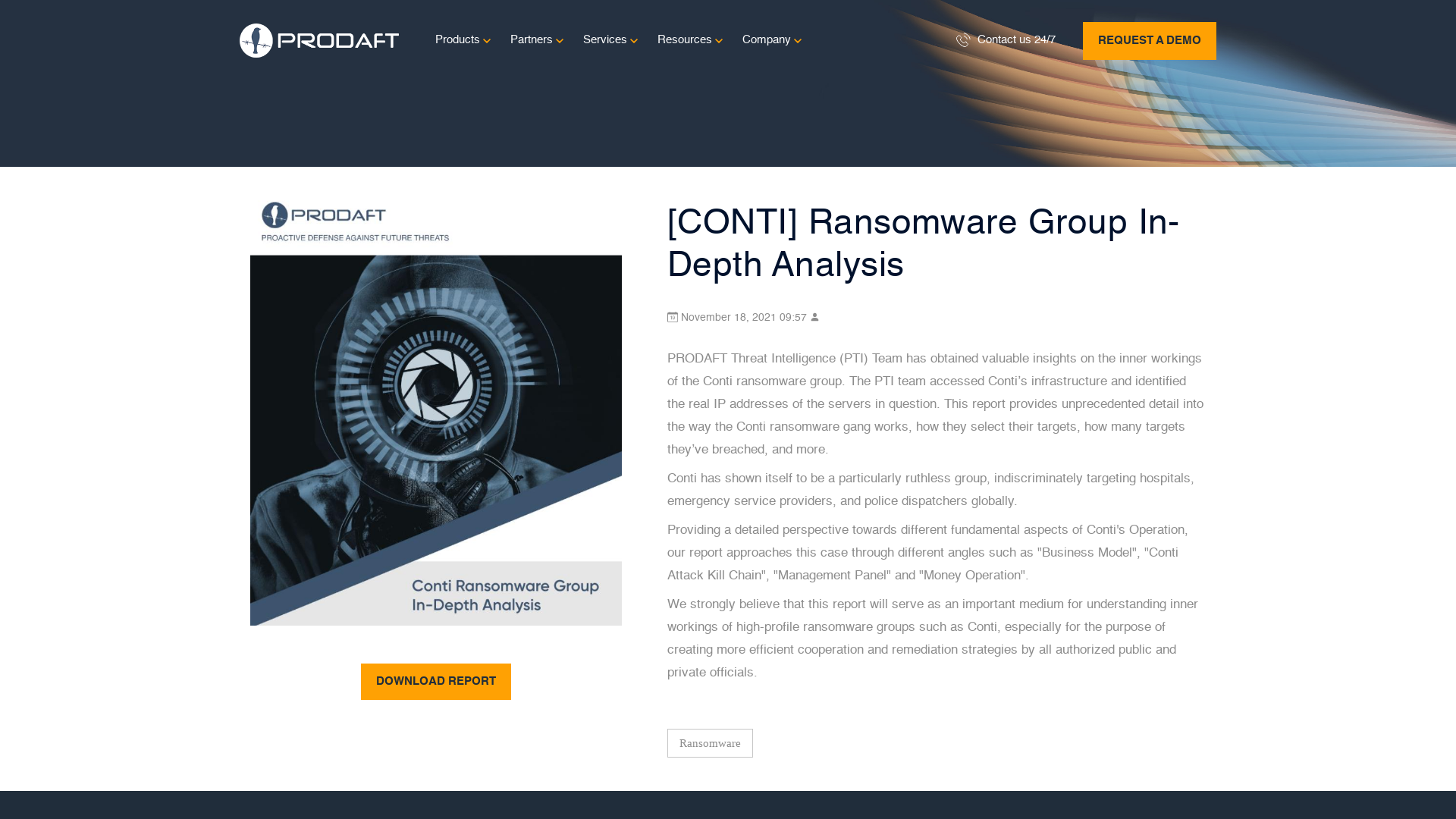This screenshot has height=819, width=1456.
Task: Click the author person icon
Action: coord(815,317)
